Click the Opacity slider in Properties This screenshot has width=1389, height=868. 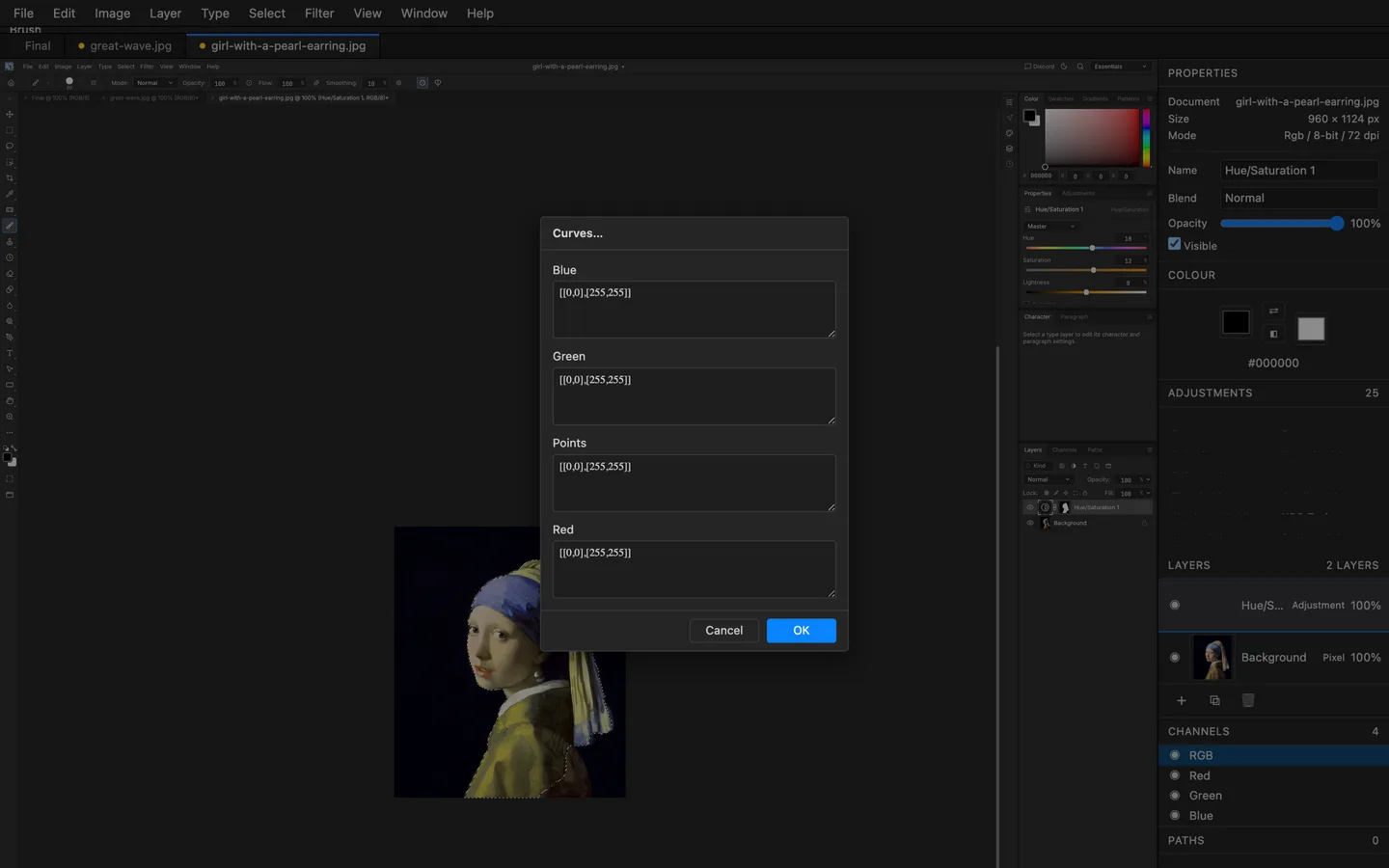click(x=1282, y=223)
